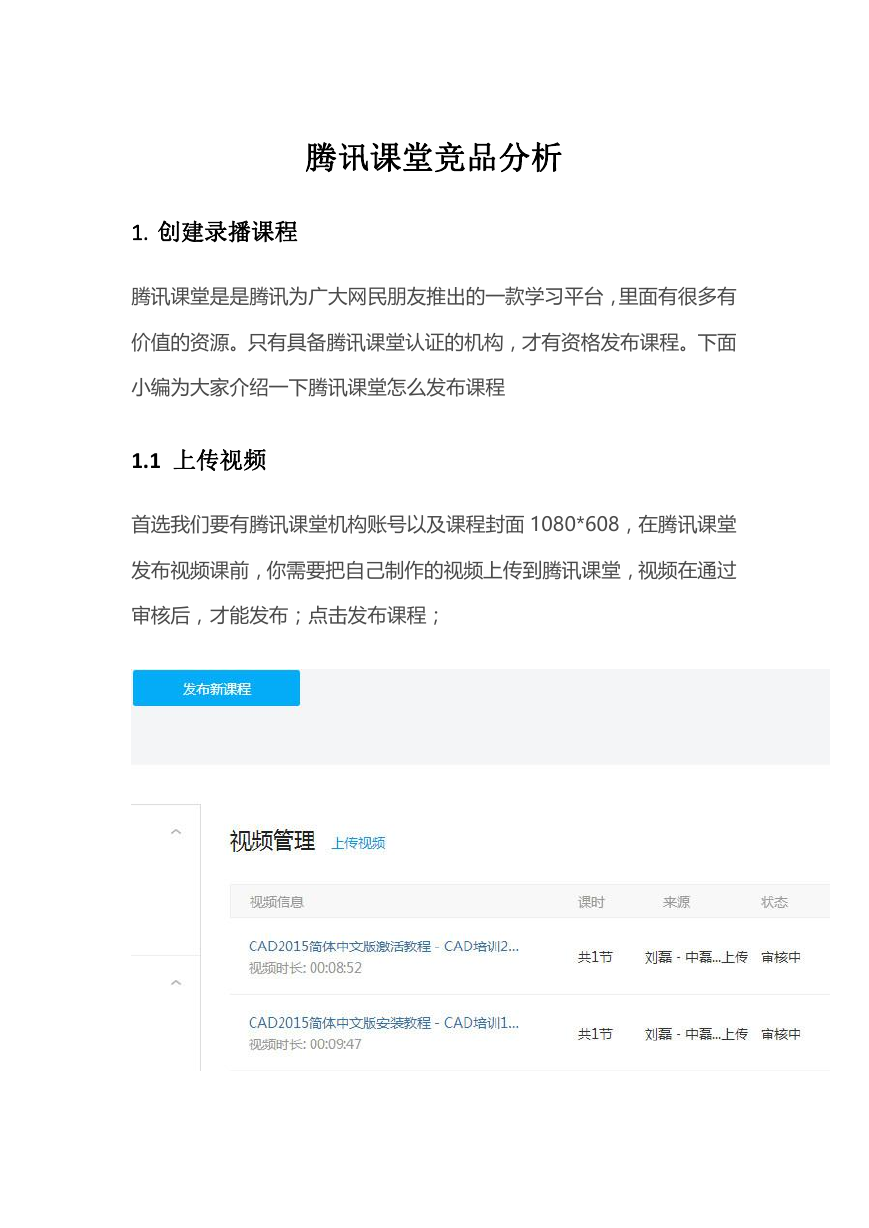Click the 发布新课程 button
Image resolution: width=869 pixels, height=1228 pixels.
click(216, 688)
